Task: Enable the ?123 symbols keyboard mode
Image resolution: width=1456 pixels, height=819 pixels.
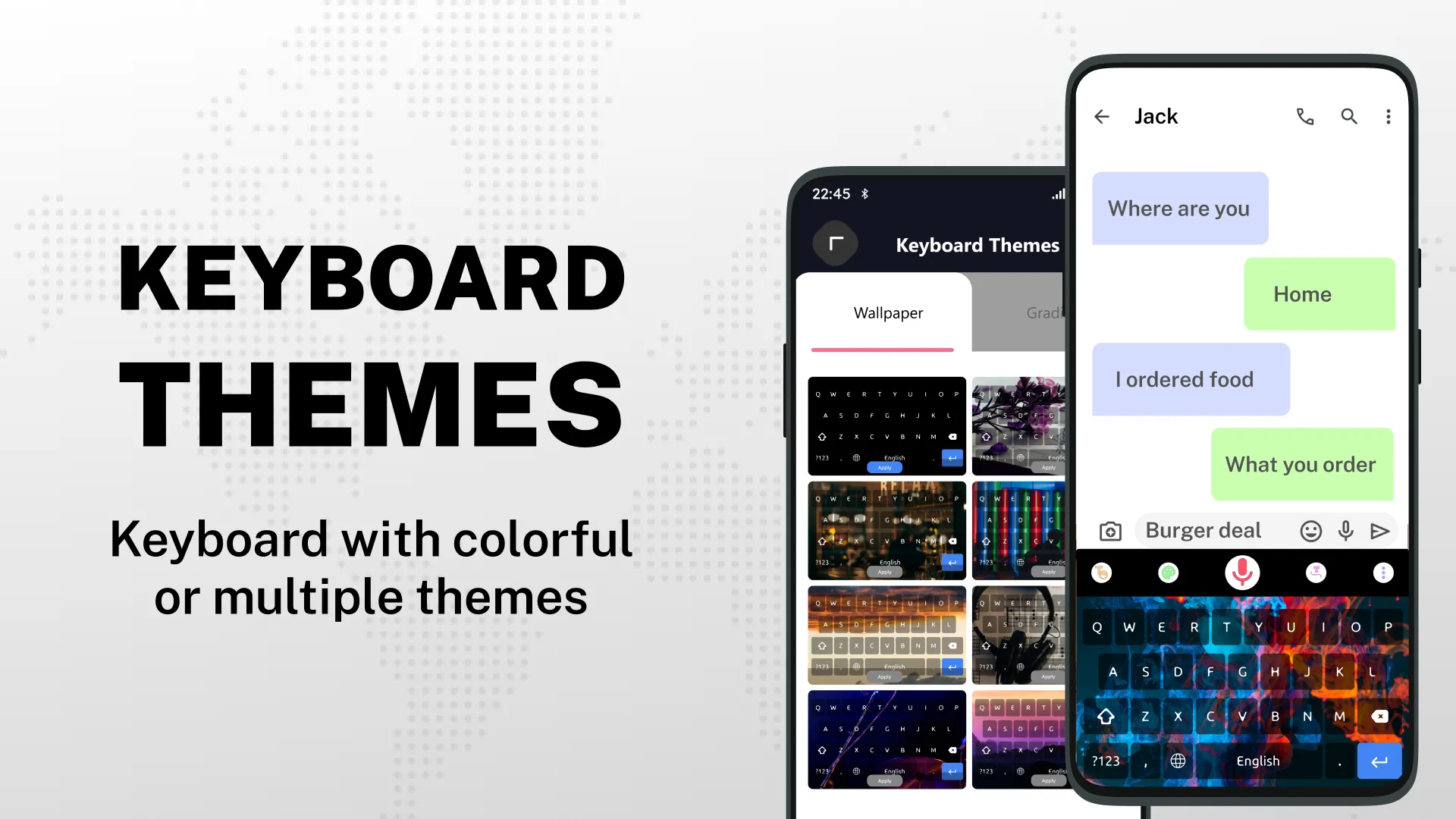Action: pyautogui.click(x=1107, y=761)
